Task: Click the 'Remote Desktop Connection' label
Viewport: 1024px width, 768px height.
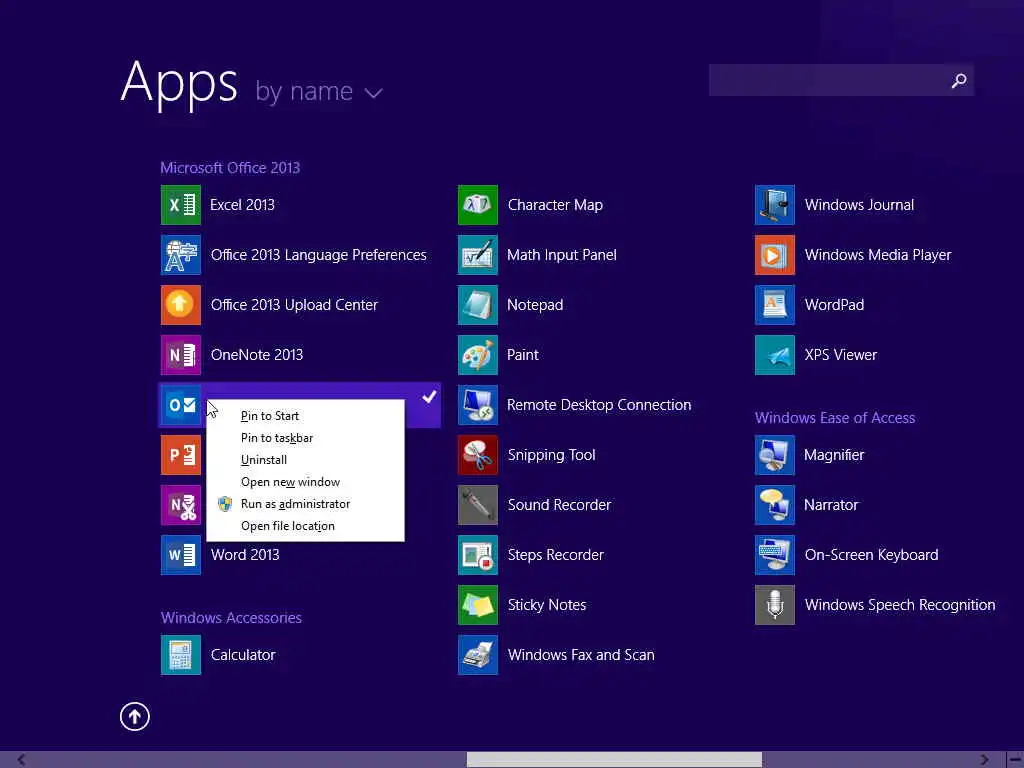Action: 599,405
